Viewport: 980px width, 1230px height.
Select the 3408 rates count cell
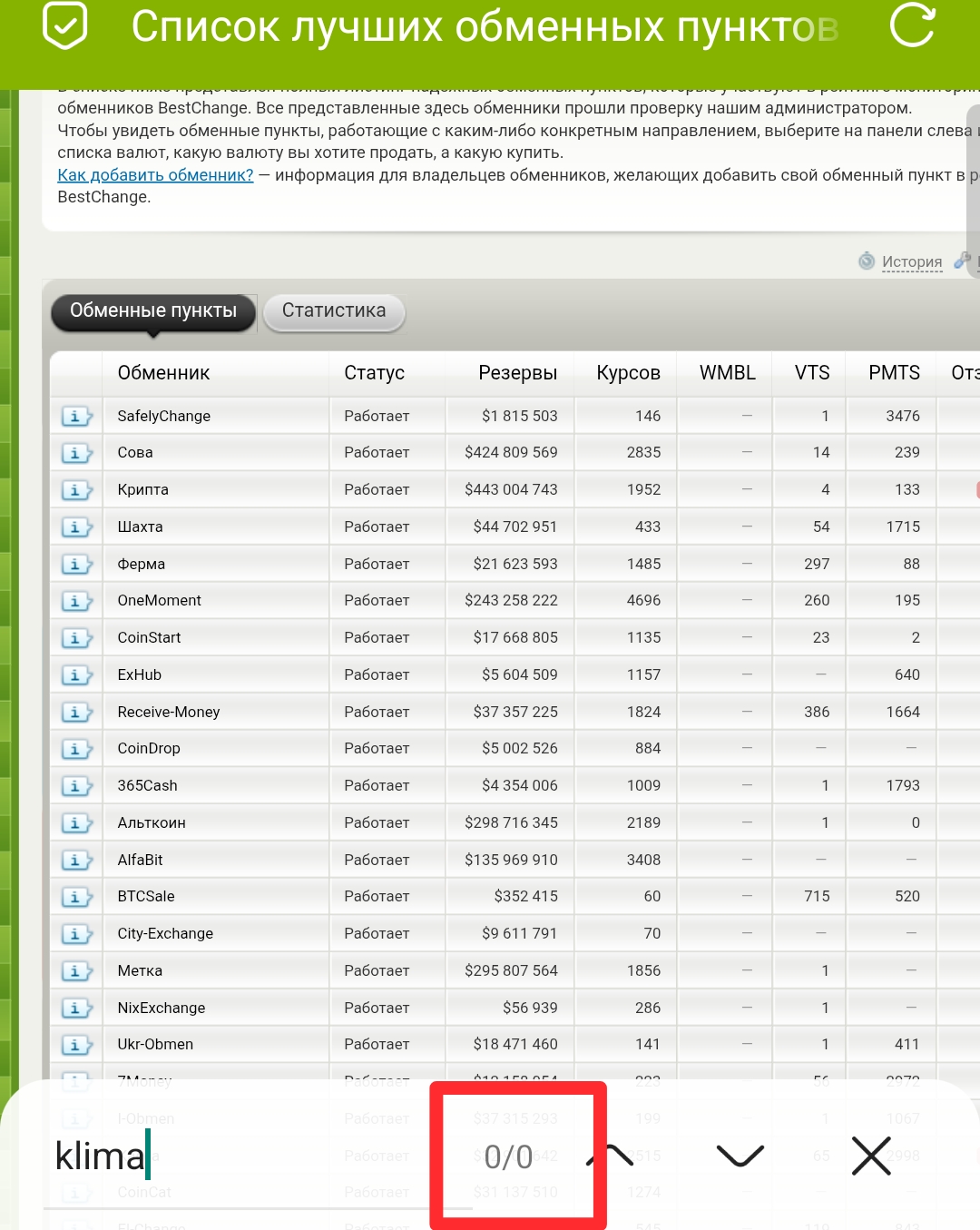click(643, 861)
